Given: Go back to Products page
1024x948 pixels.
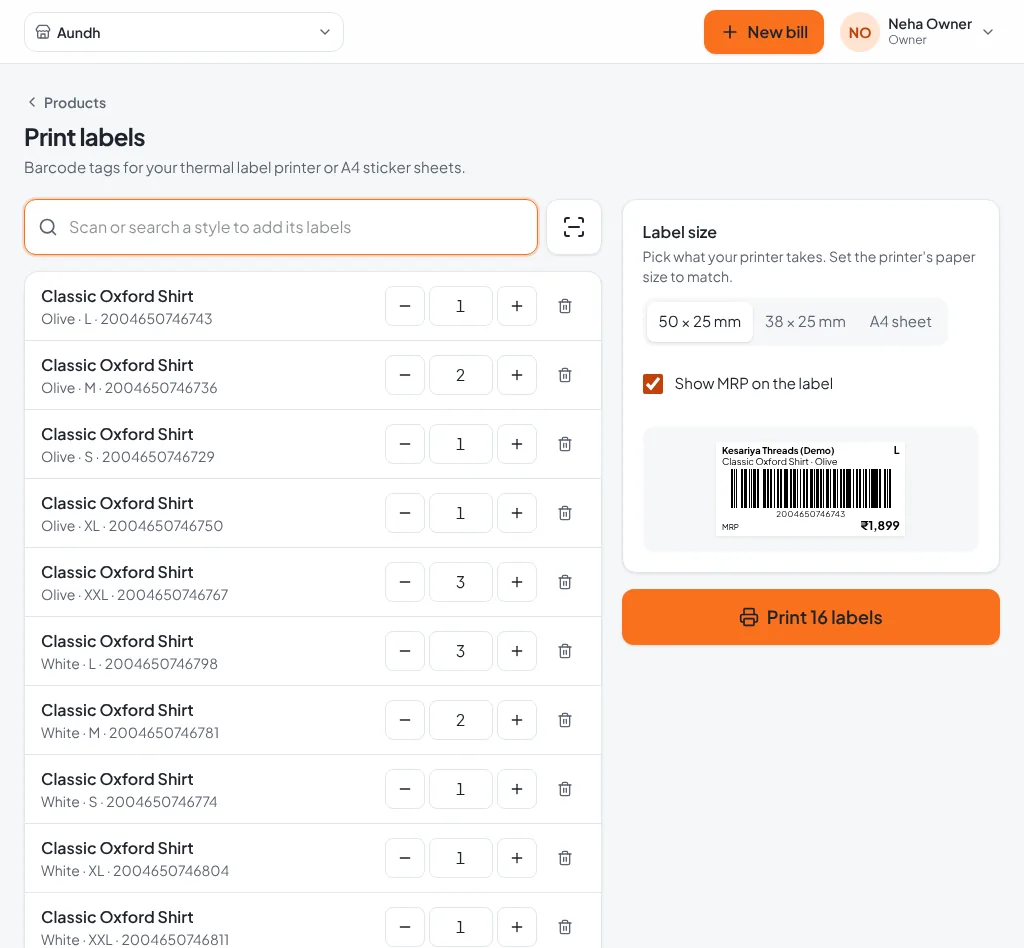Looking at the screenshot, I should point(67,103).
